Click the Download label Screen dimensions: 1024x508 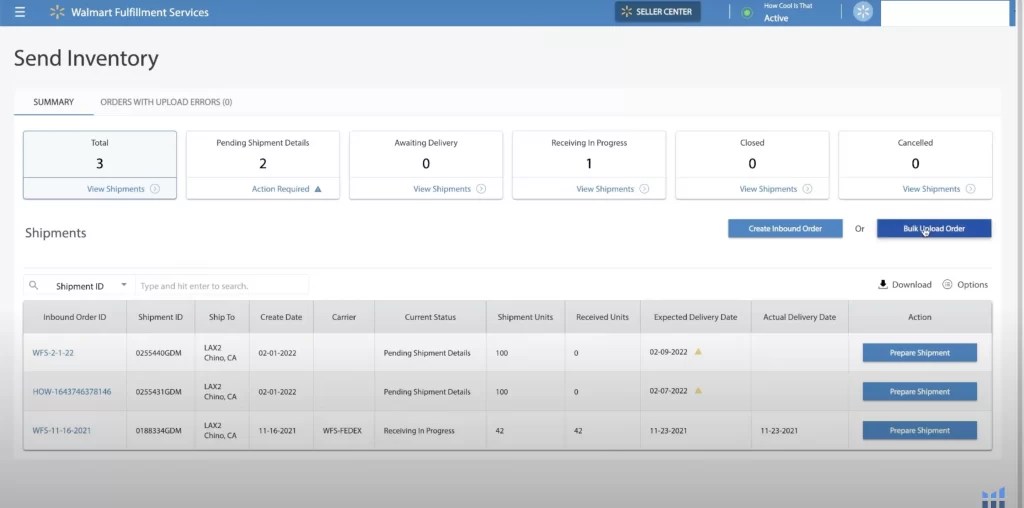coord(912,285)
